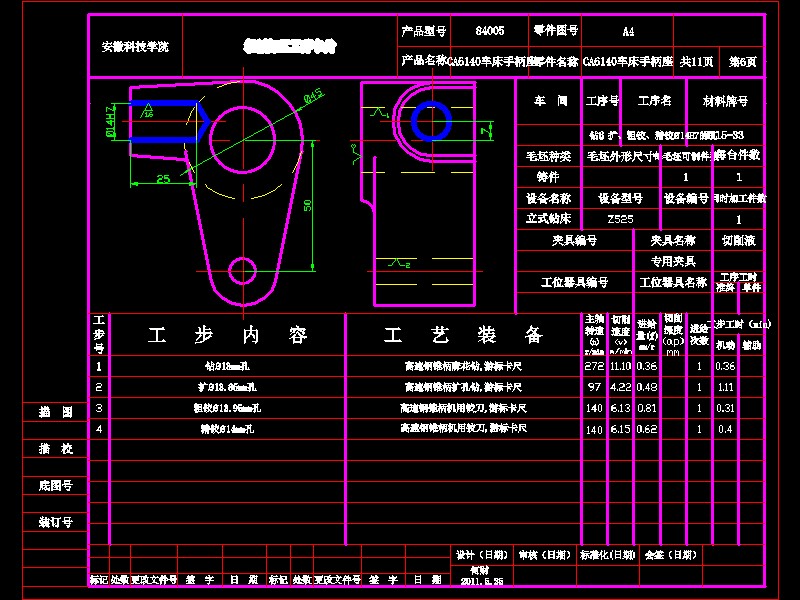Click the 装订号 side label
The image size is (800, 600).
(x=56, y=522)
